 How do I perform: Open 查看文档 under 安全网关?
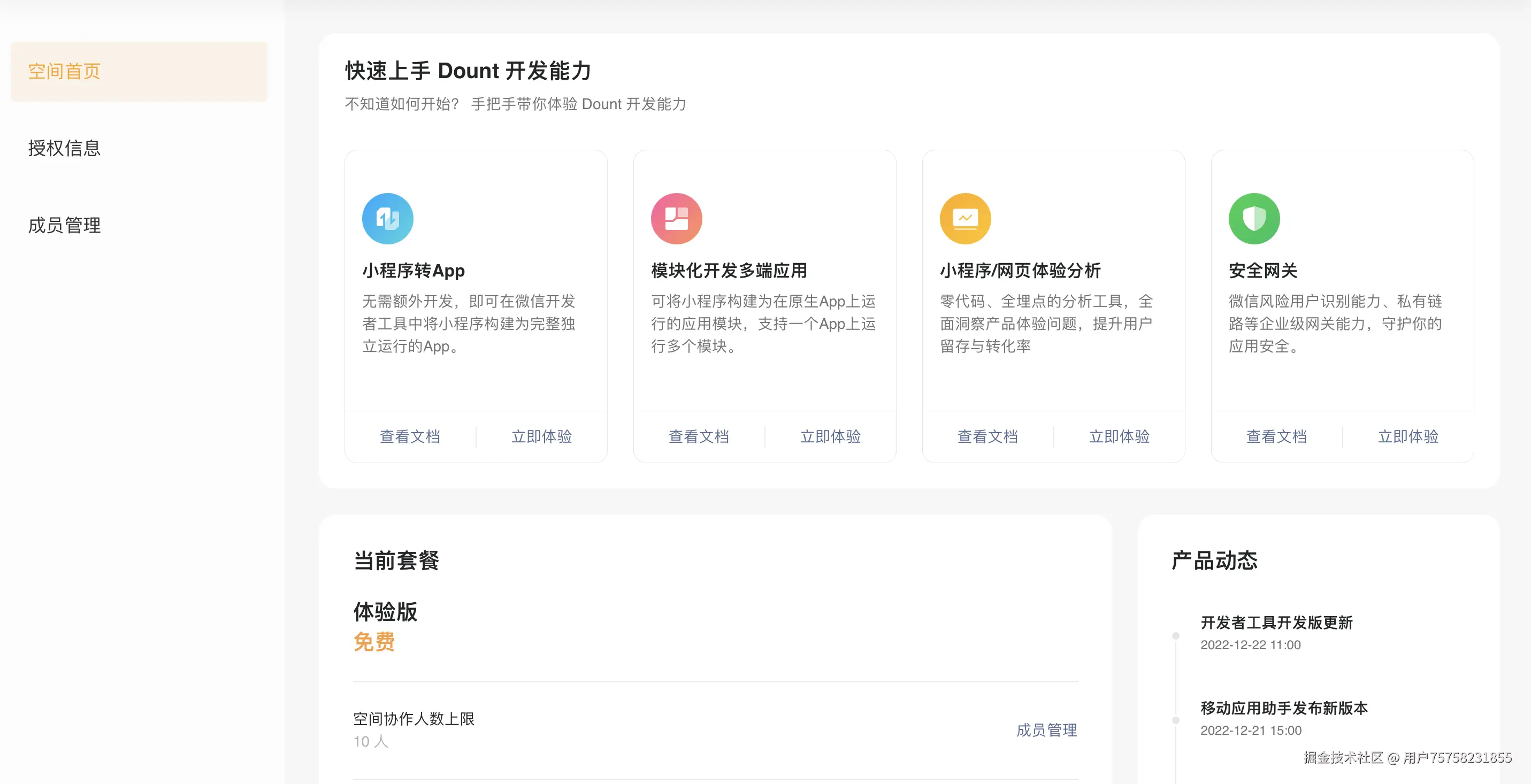(1276, 436)
